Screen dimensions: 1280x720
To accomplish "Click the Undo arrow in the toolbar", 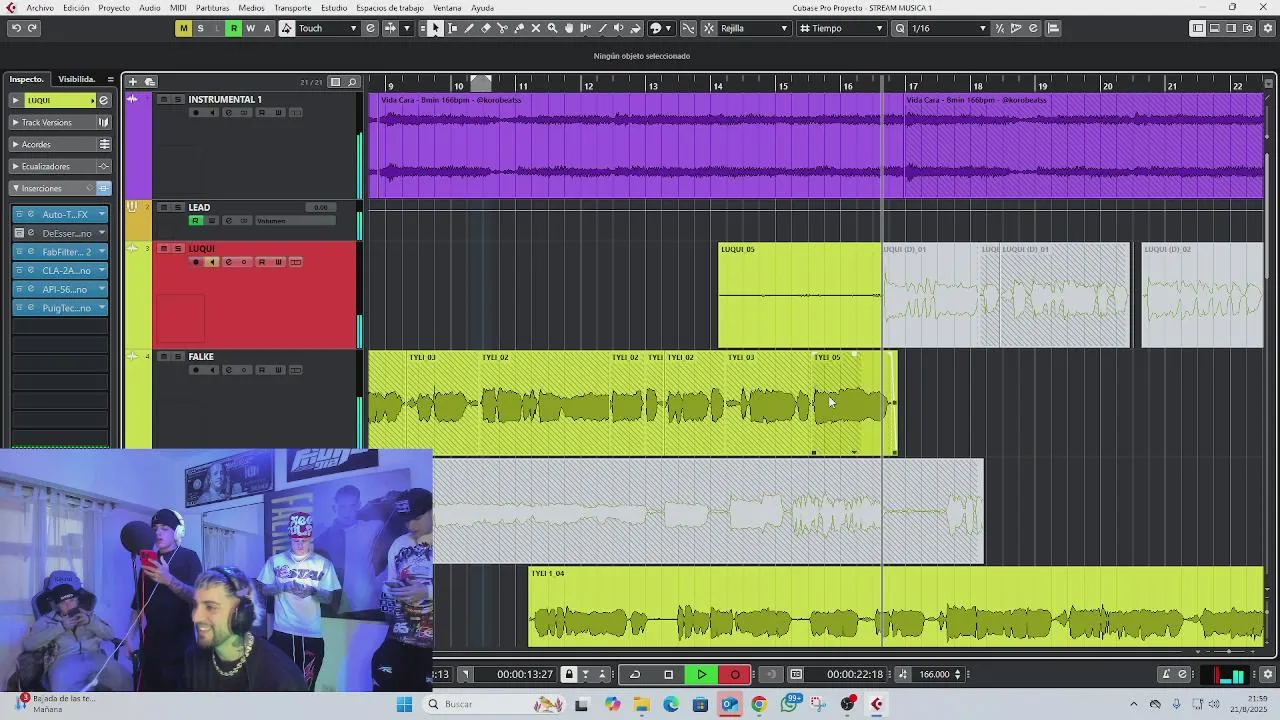I will point(16,28).
